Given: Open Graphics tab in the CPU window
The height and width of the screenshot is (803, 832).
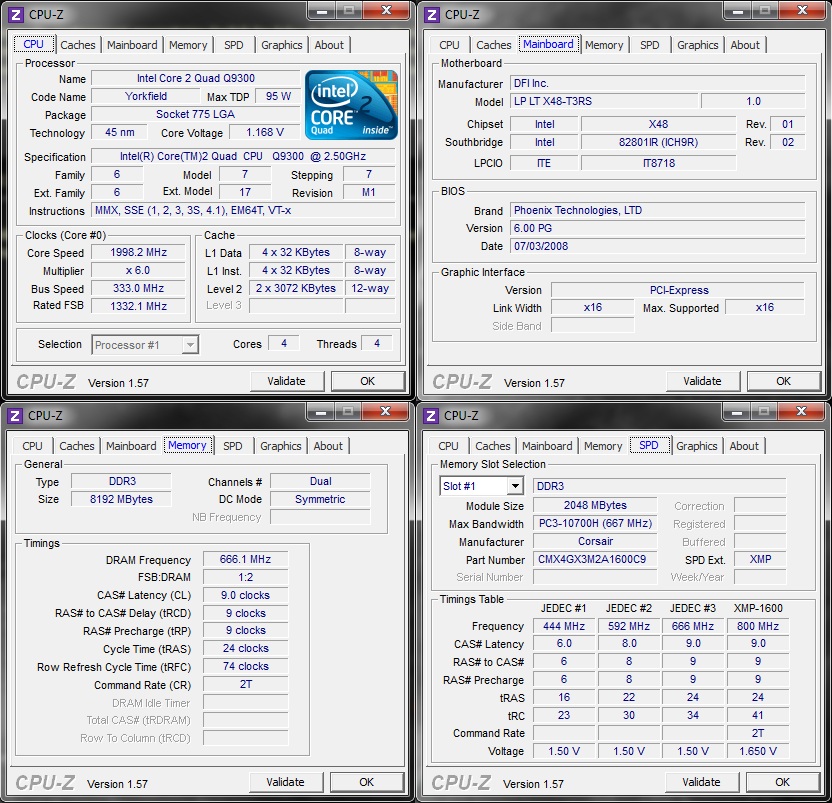Looking at the screenshot, I should [282, 45].
